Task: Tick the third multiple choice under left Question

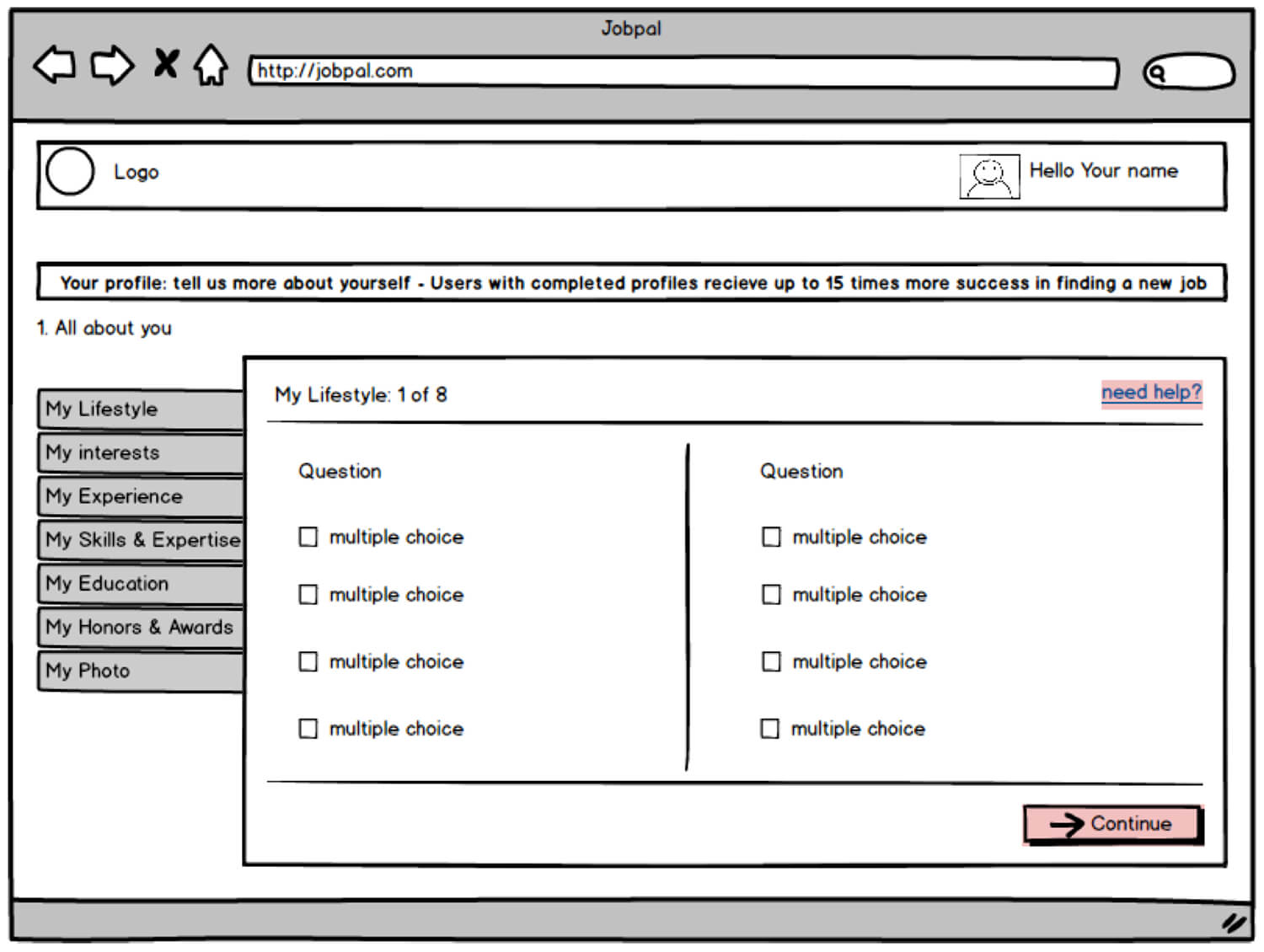Action: [x=308, y=661]
